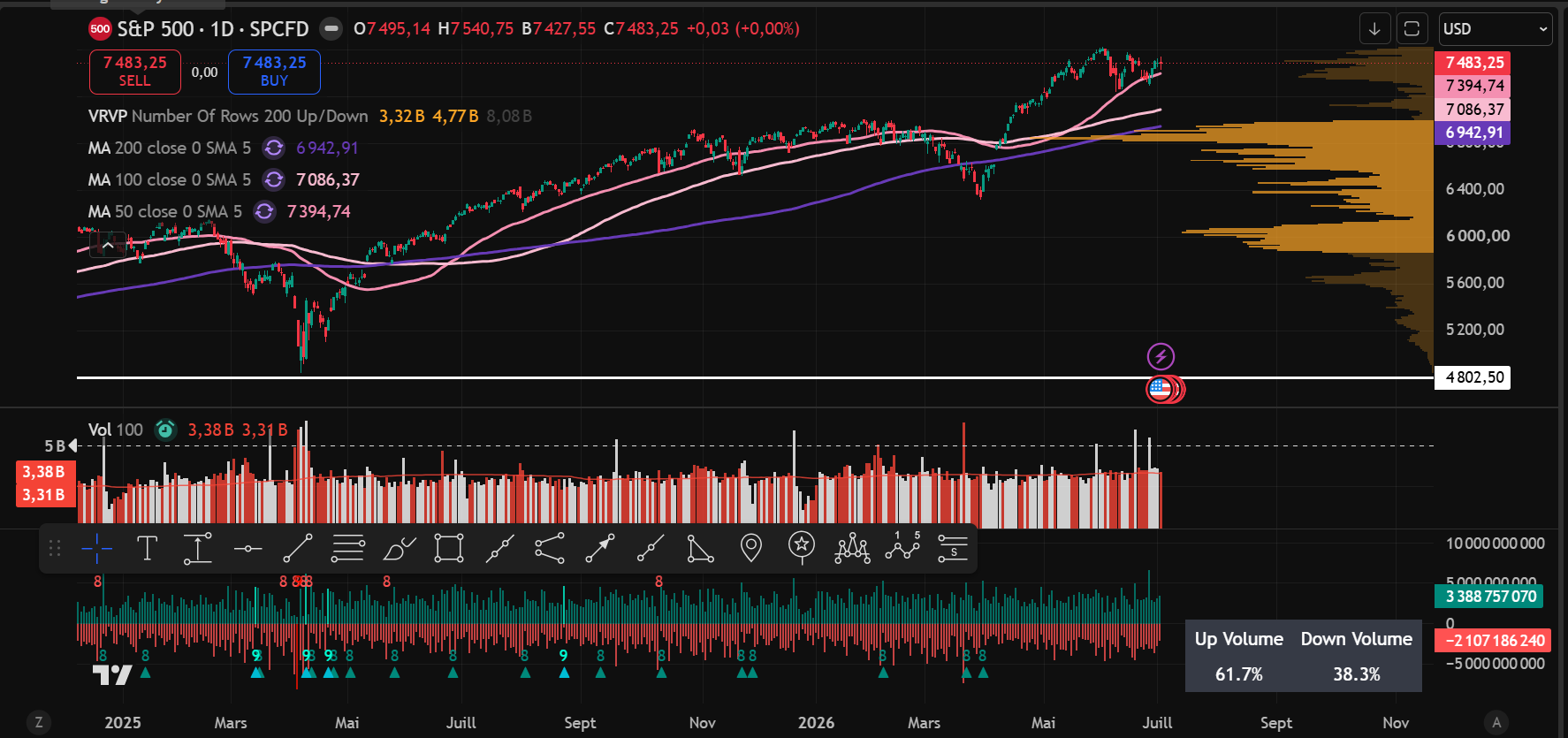Toggle the symbol status minus button
This screenshot has width=1568, height=738.
[331, 29]
